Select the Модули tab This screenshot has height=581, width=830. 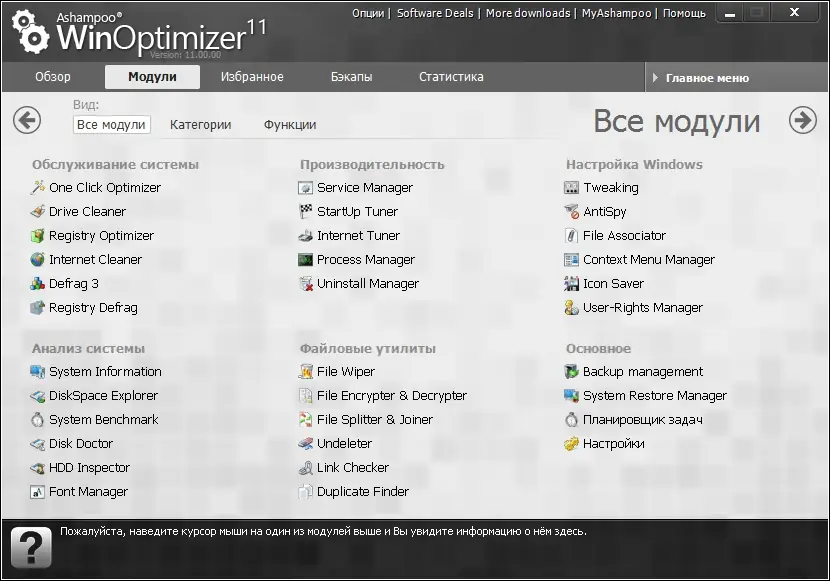coord(152,77)
